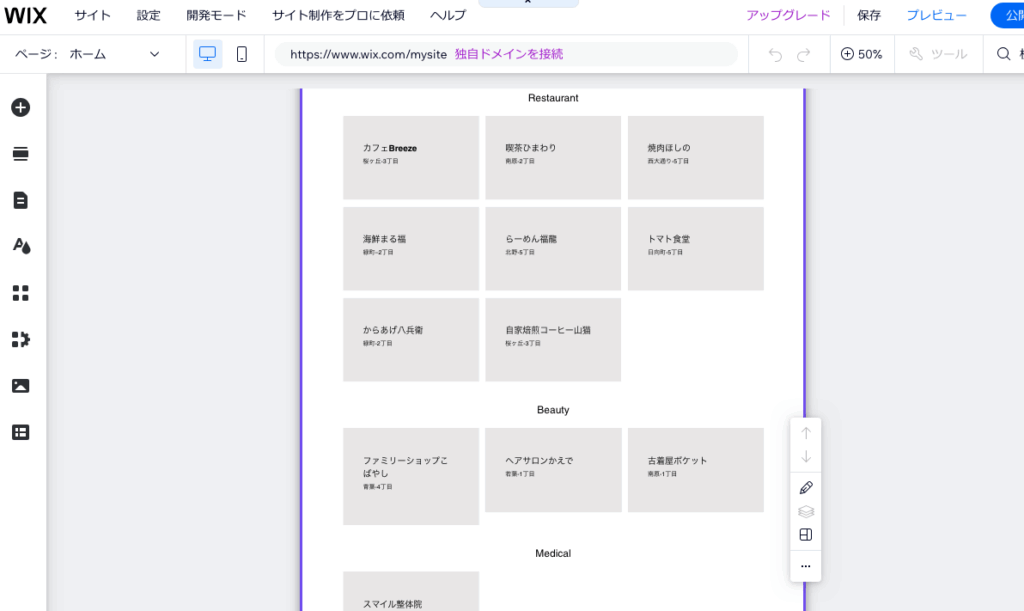Viewport: 1024px width, 611px height.
Task: Open the App Market panel
Action: pos(20,339)
